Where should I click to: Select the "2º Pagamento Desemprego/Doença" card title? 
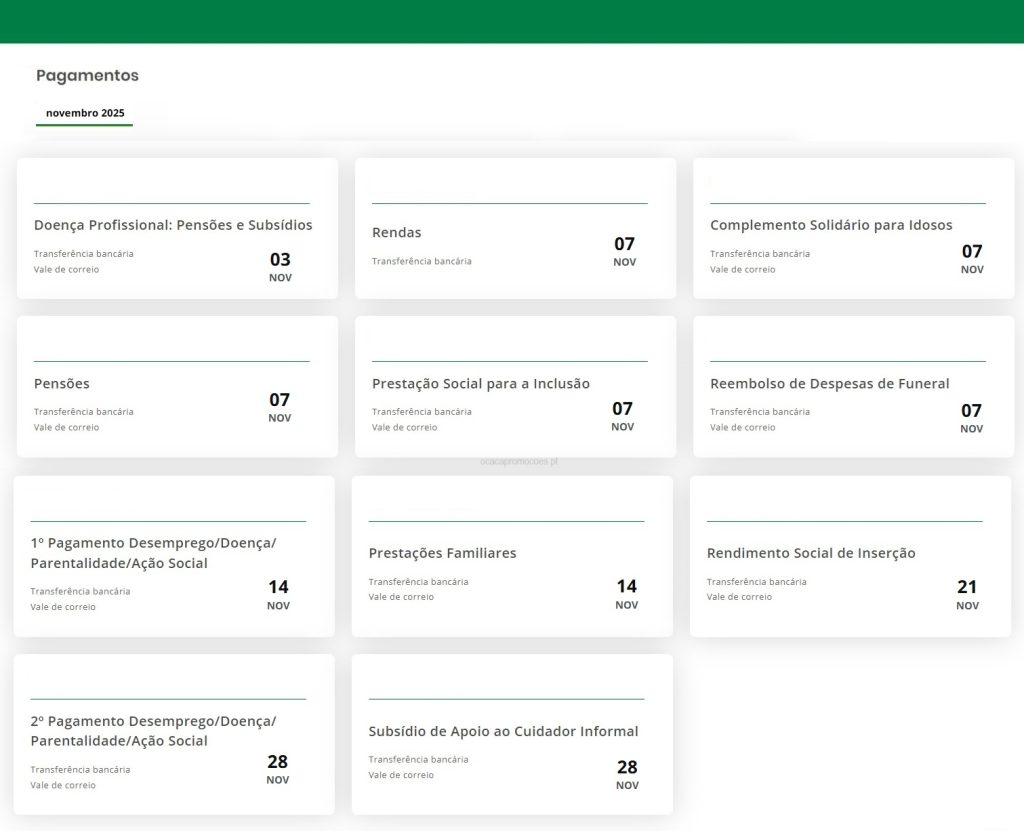pos(153,731)
